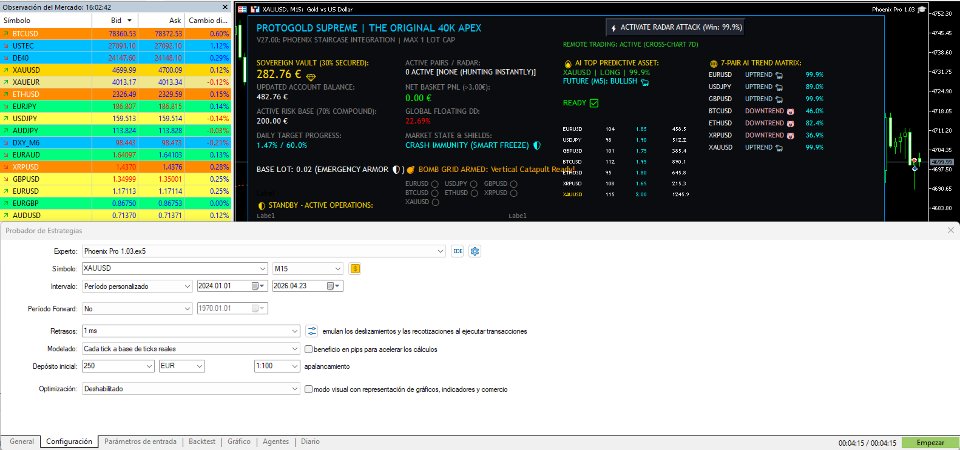Click the diamond icon beside 282.76 €
The width and height of the screenshot is (960, 450).
[310, 77]
